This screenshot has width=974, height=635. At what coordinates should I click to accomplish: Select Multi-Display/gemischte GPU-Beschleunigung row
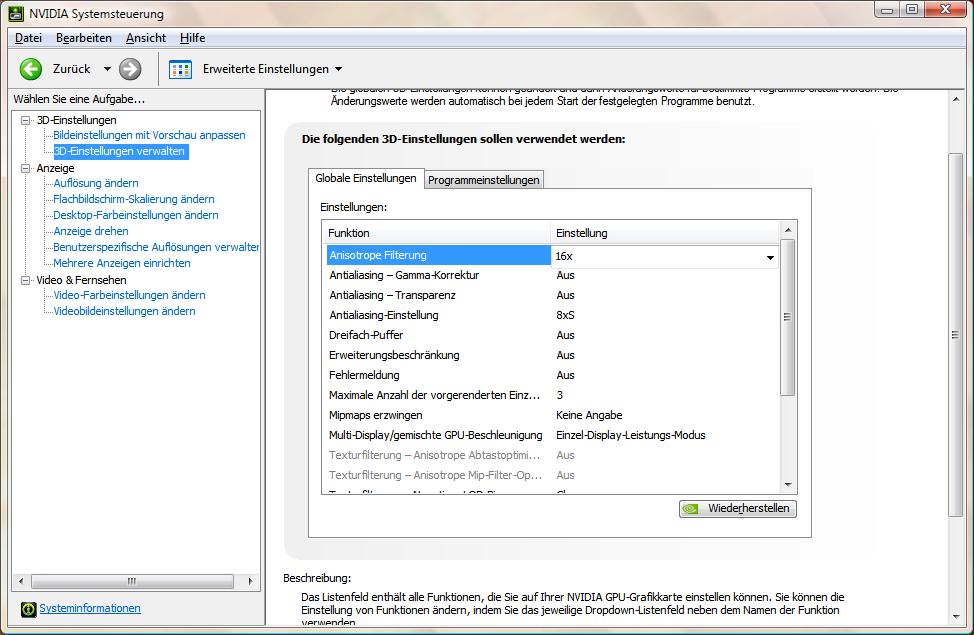point(552,435)
